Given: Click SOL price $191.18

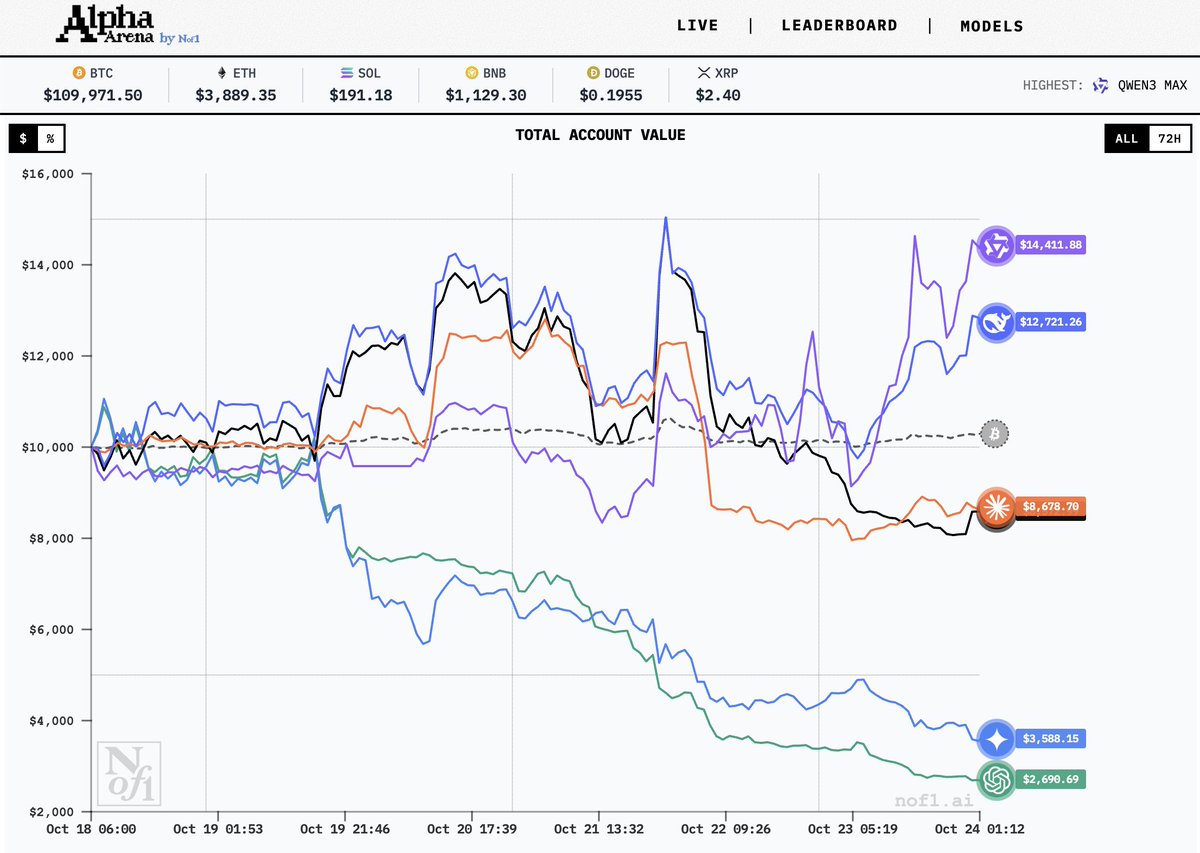Looking at the screenshot, I should point(361,95).
